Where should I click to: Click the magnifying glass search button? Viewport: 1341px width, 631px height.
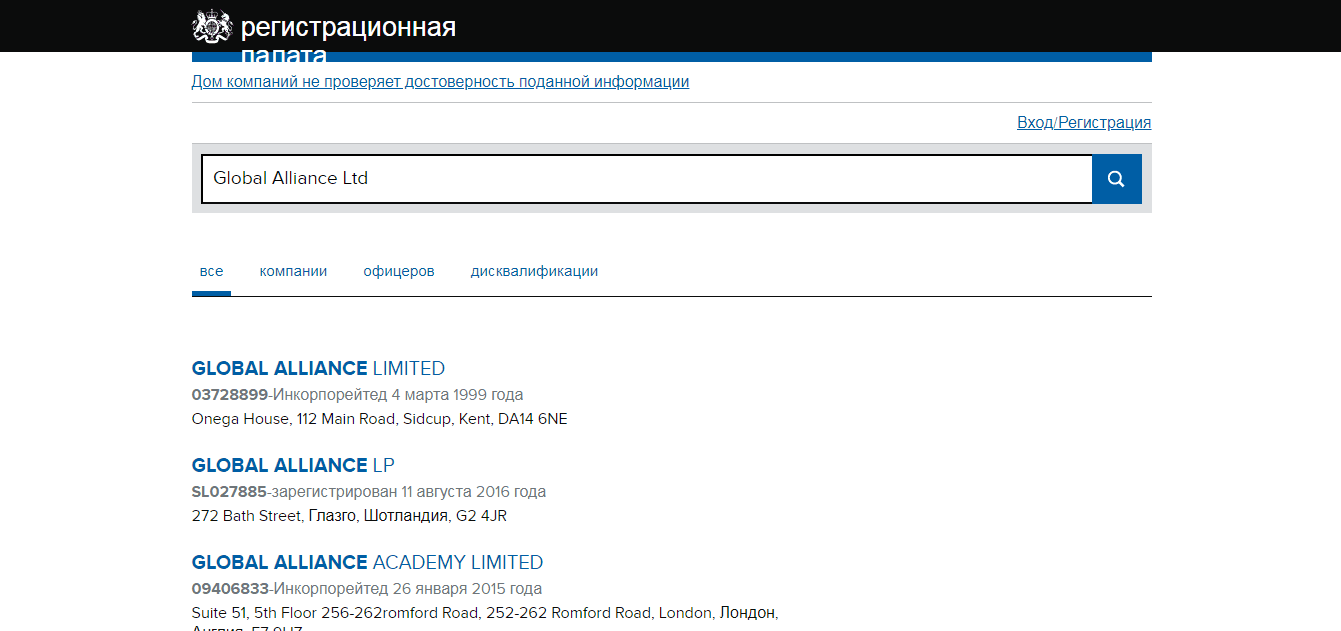[x=1116, y=179]
